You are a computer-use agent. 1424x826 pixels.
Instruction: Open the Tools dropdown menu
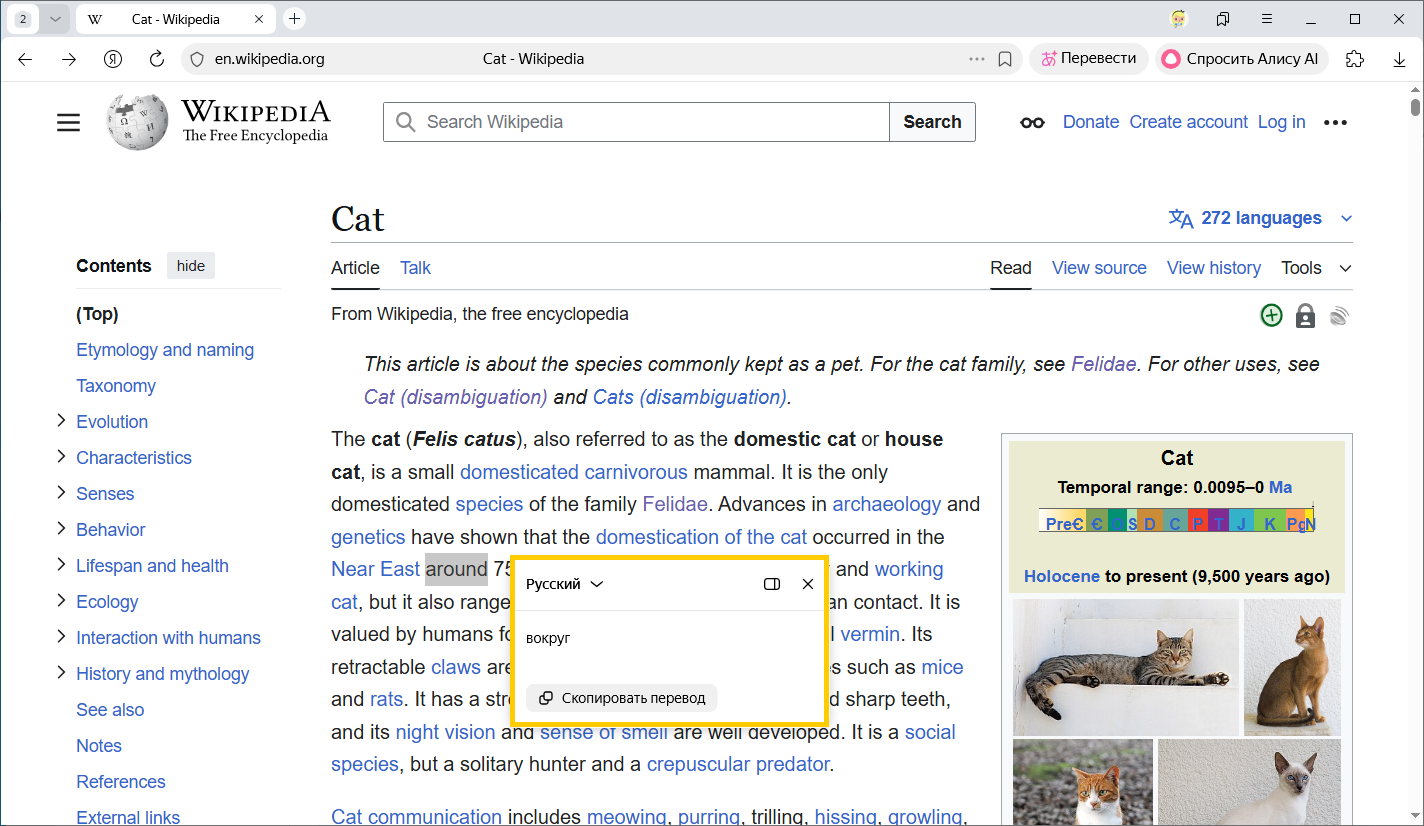[x=1315, y=268]
